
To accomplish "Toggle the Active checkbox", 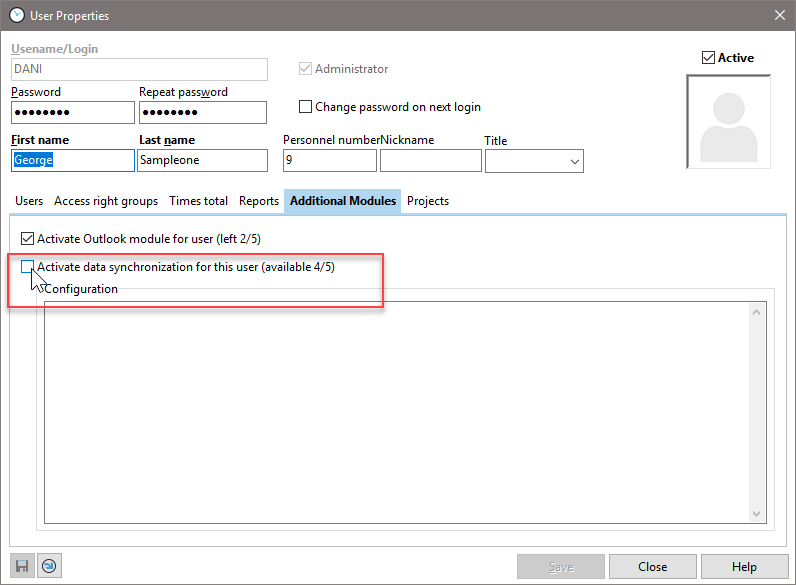I will pyautogui.click(x=709, y=58).
